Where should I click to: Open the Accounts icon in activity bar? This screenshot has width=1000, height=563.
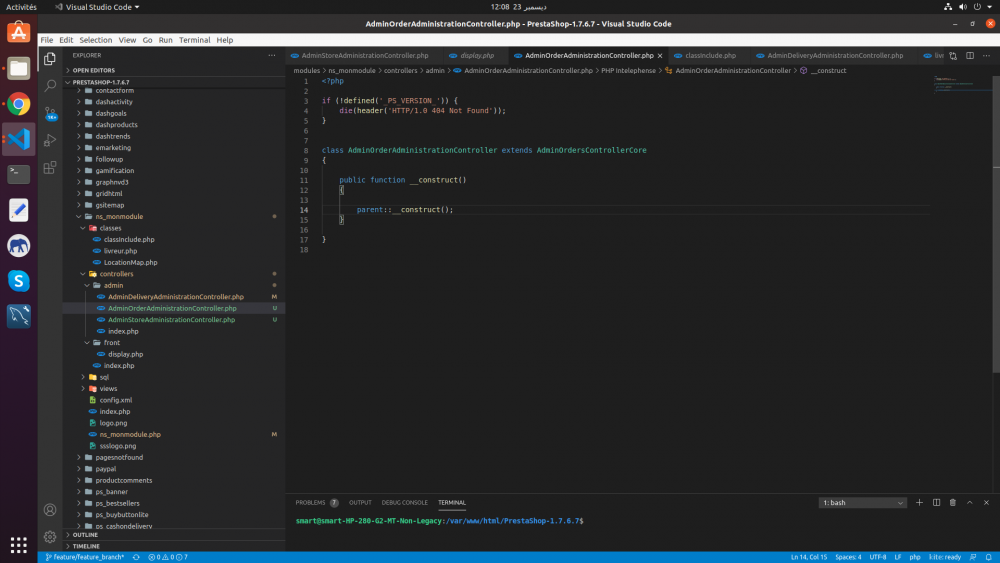pos(50,510)
